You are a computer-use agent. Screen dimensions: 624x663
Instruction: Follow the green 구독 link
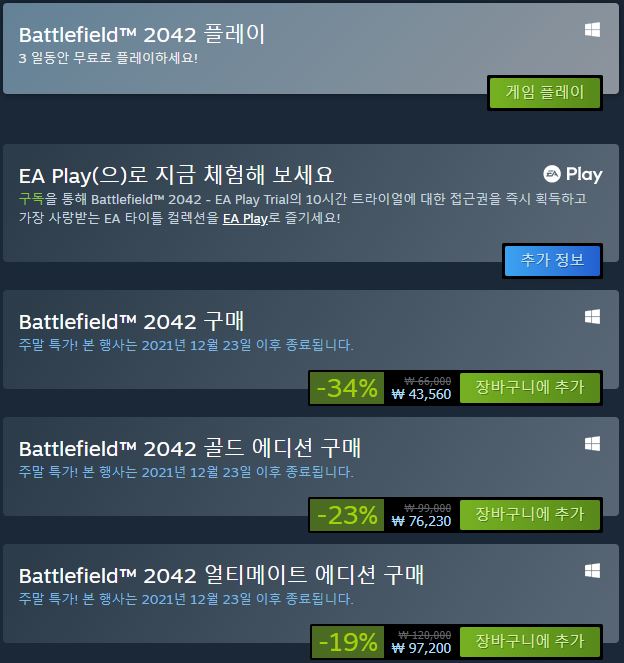(x=31, y=198)
